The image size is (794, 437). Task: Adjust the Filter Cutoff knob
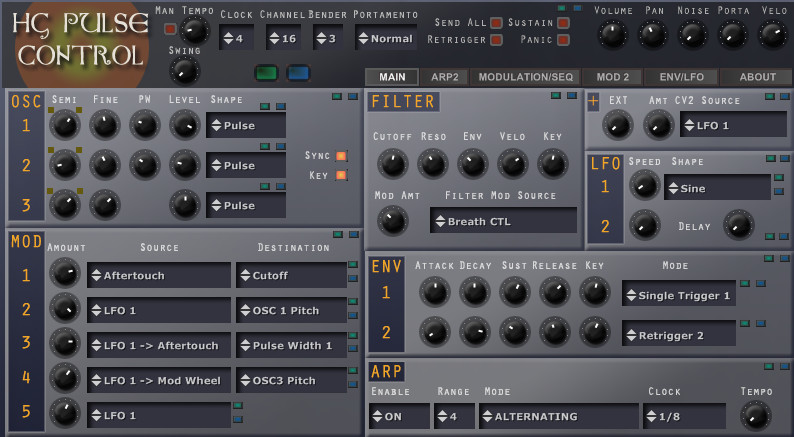click(392, 164)
